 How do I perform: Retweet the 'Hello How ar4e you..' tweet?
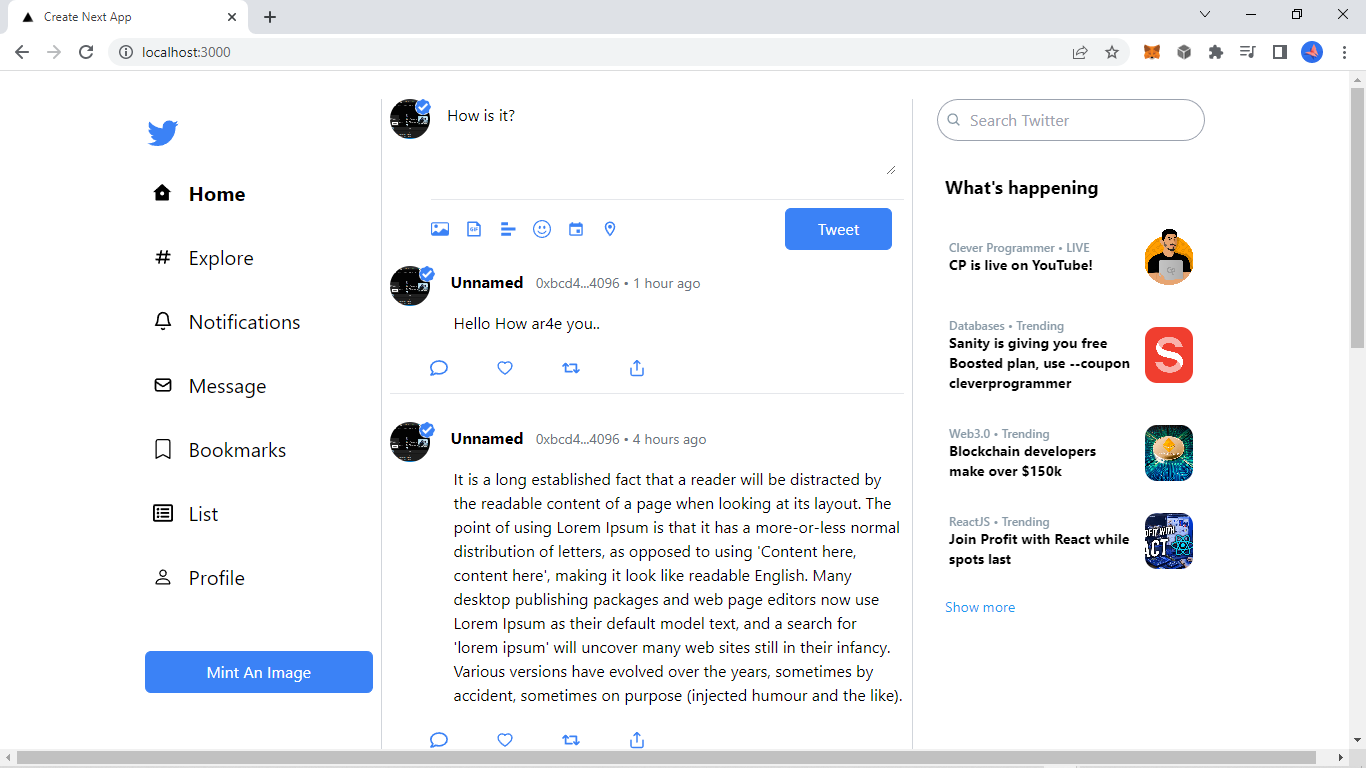571,368
